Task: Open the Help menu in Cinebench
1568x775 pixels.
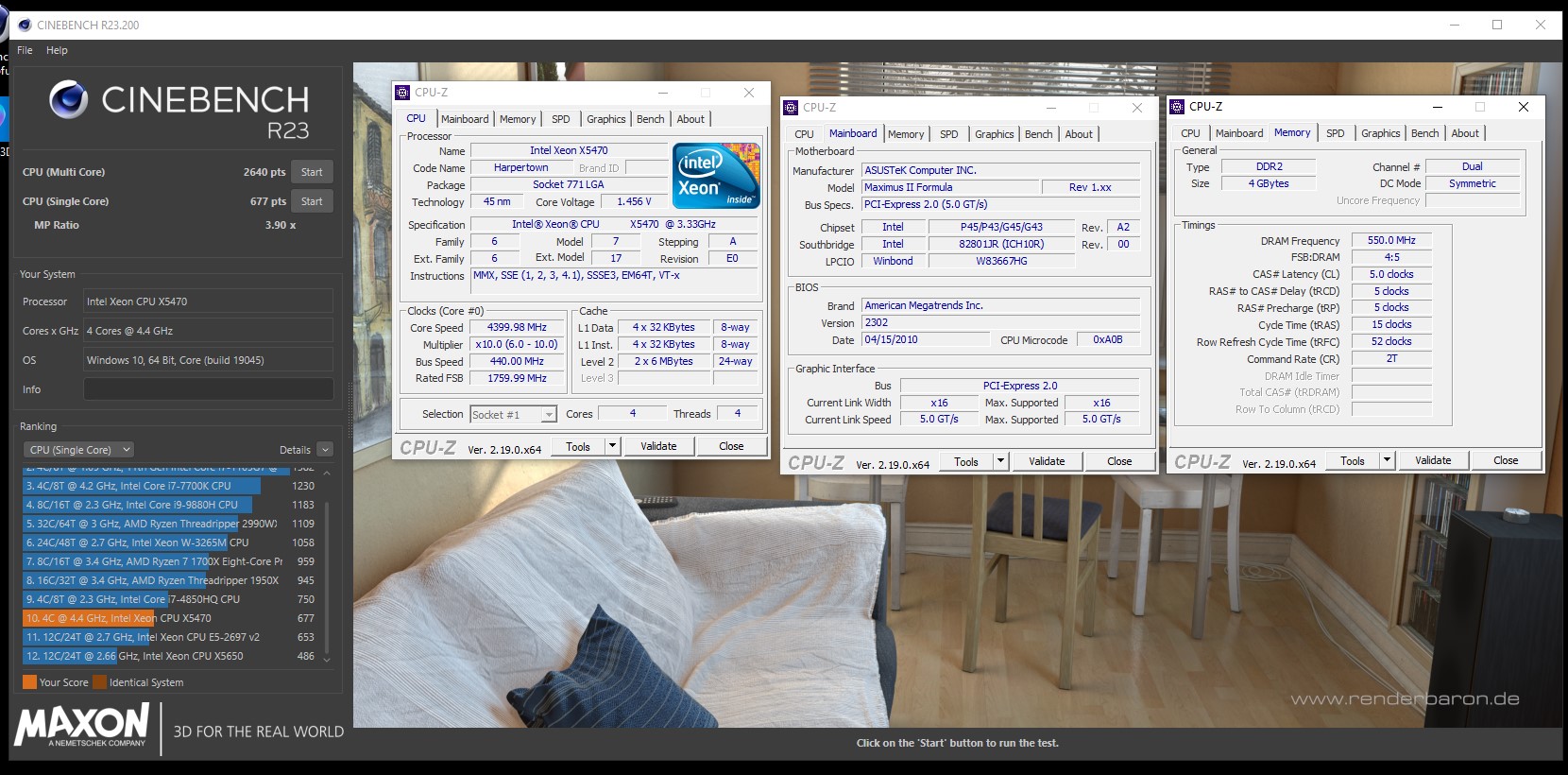Action: 57,50
